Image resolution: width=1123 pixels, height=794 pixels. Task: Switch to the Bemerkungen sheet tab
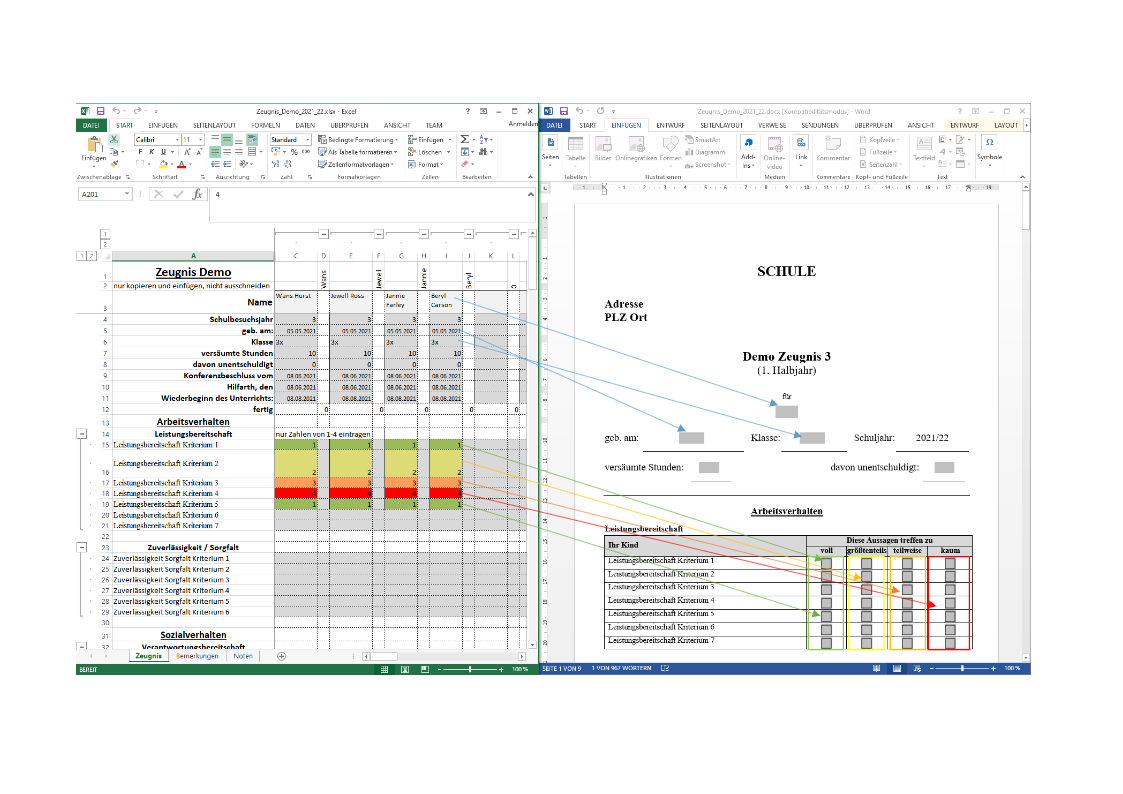point(197,656)
